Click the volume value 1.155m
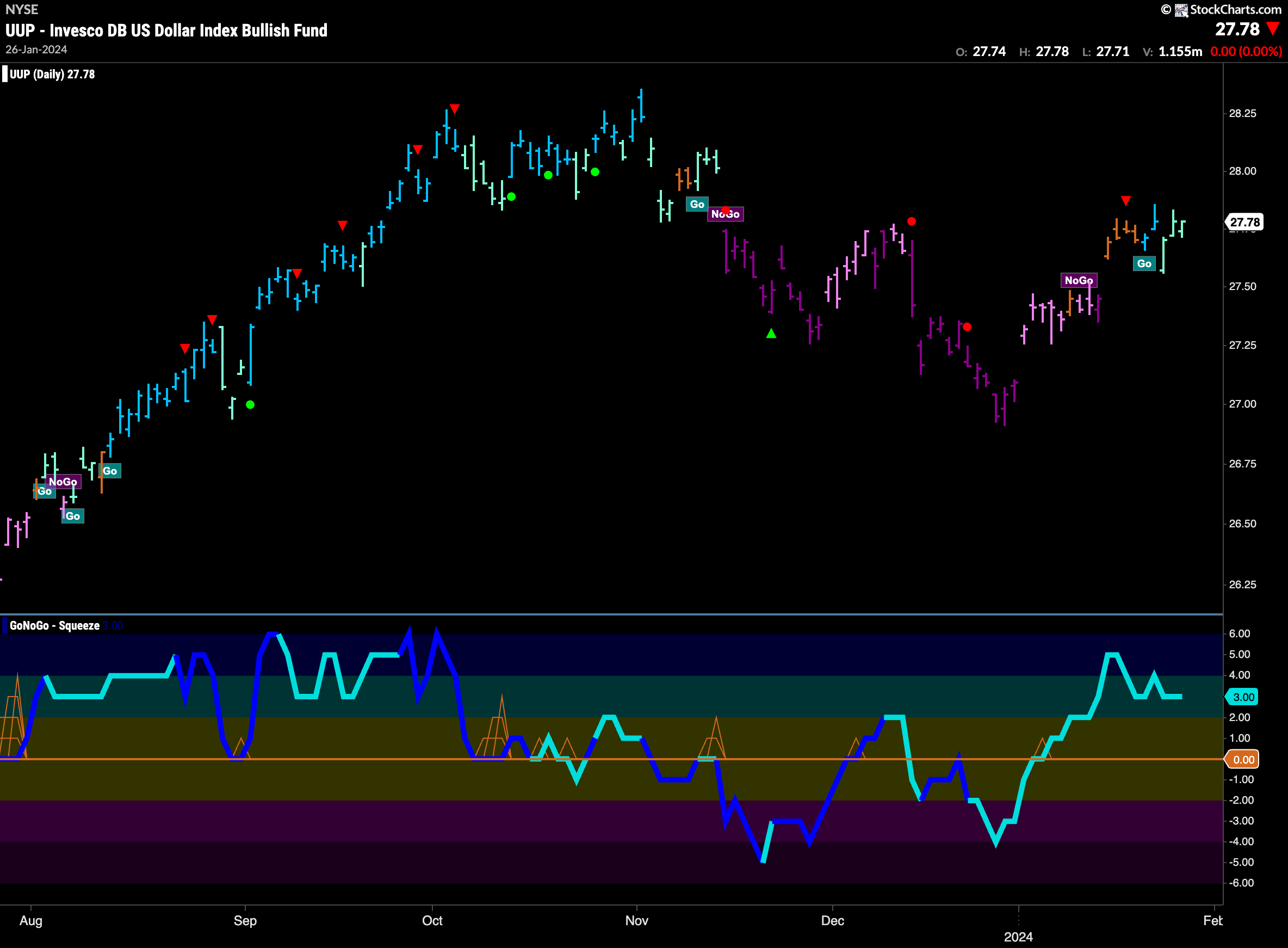Viewport: 1288px width, 948px height. (1180, 52)
